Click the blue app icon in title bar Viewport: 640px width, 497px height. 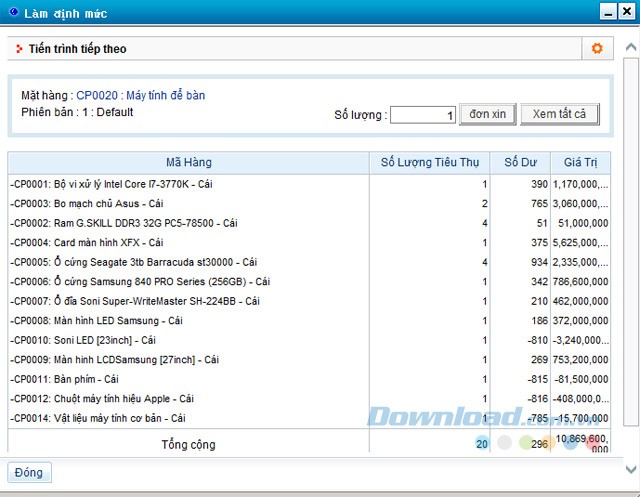point(13,13)
